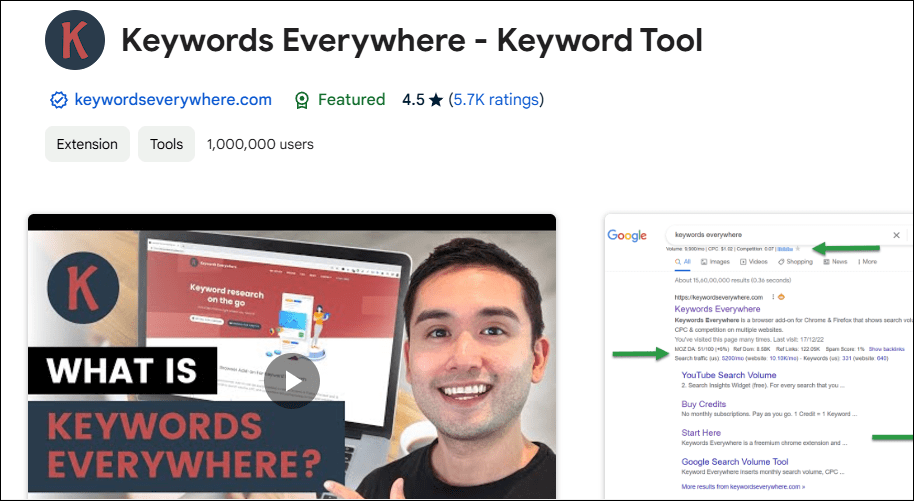Open the Keywords Everywhere search result link
914x501 pixels.
pyautogui.click(x=717, y=309)
